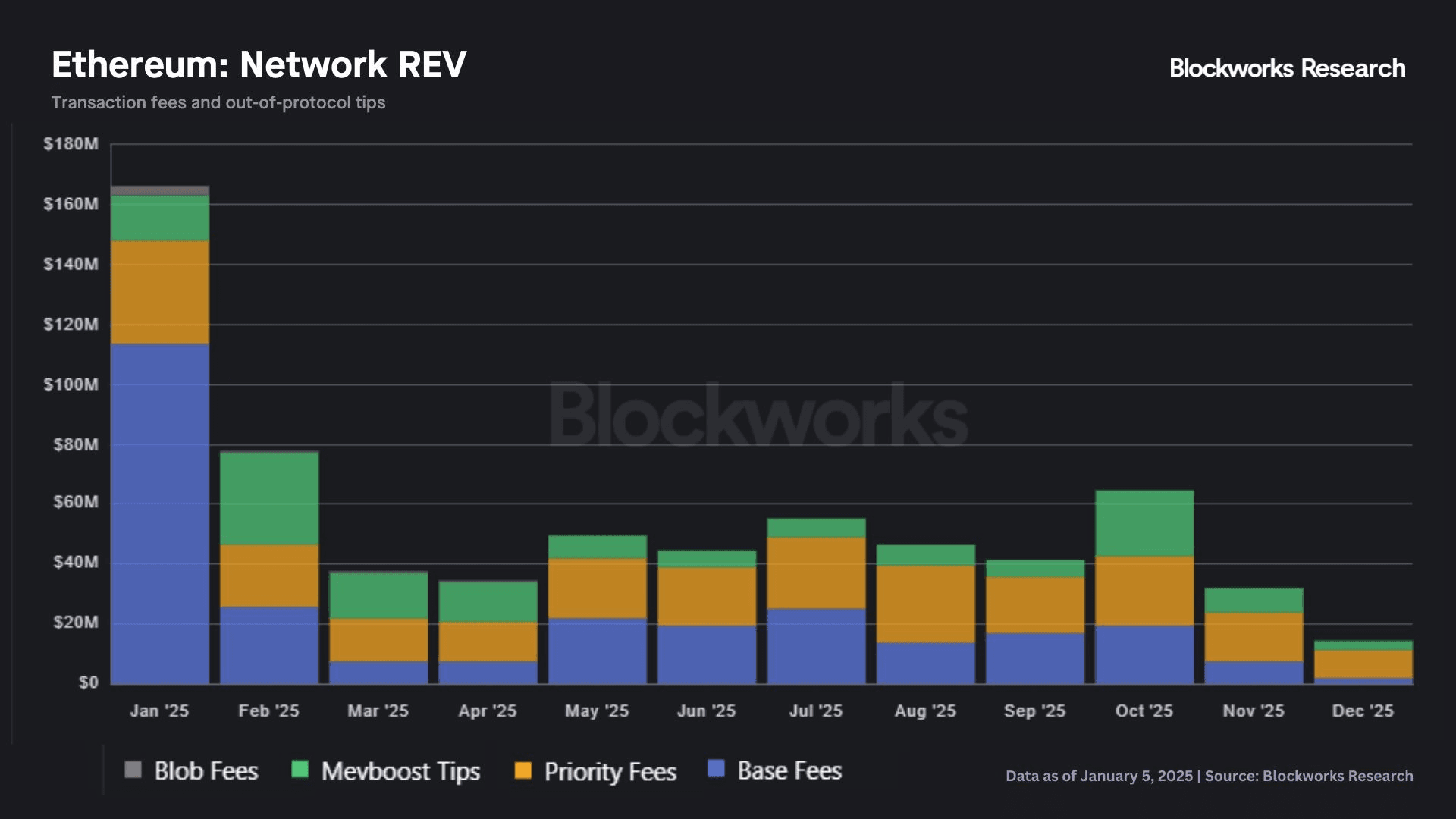Screen dimensions: 1456x819
Task: Click the Apr '25 x-axis label
Action: click(x=488, y=711)
